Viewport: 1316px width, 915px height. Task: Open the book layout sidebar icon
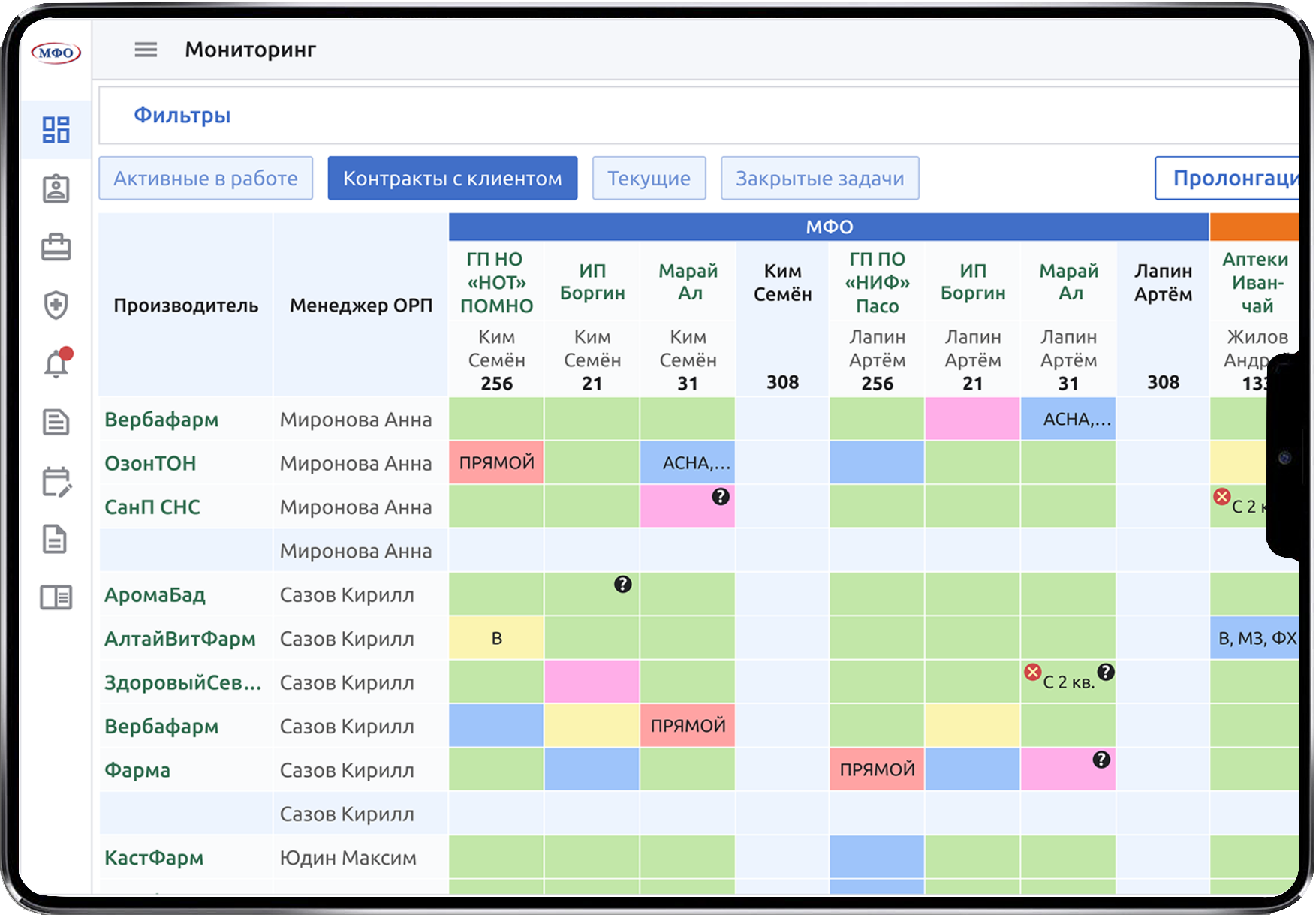[x=56, y=597]
